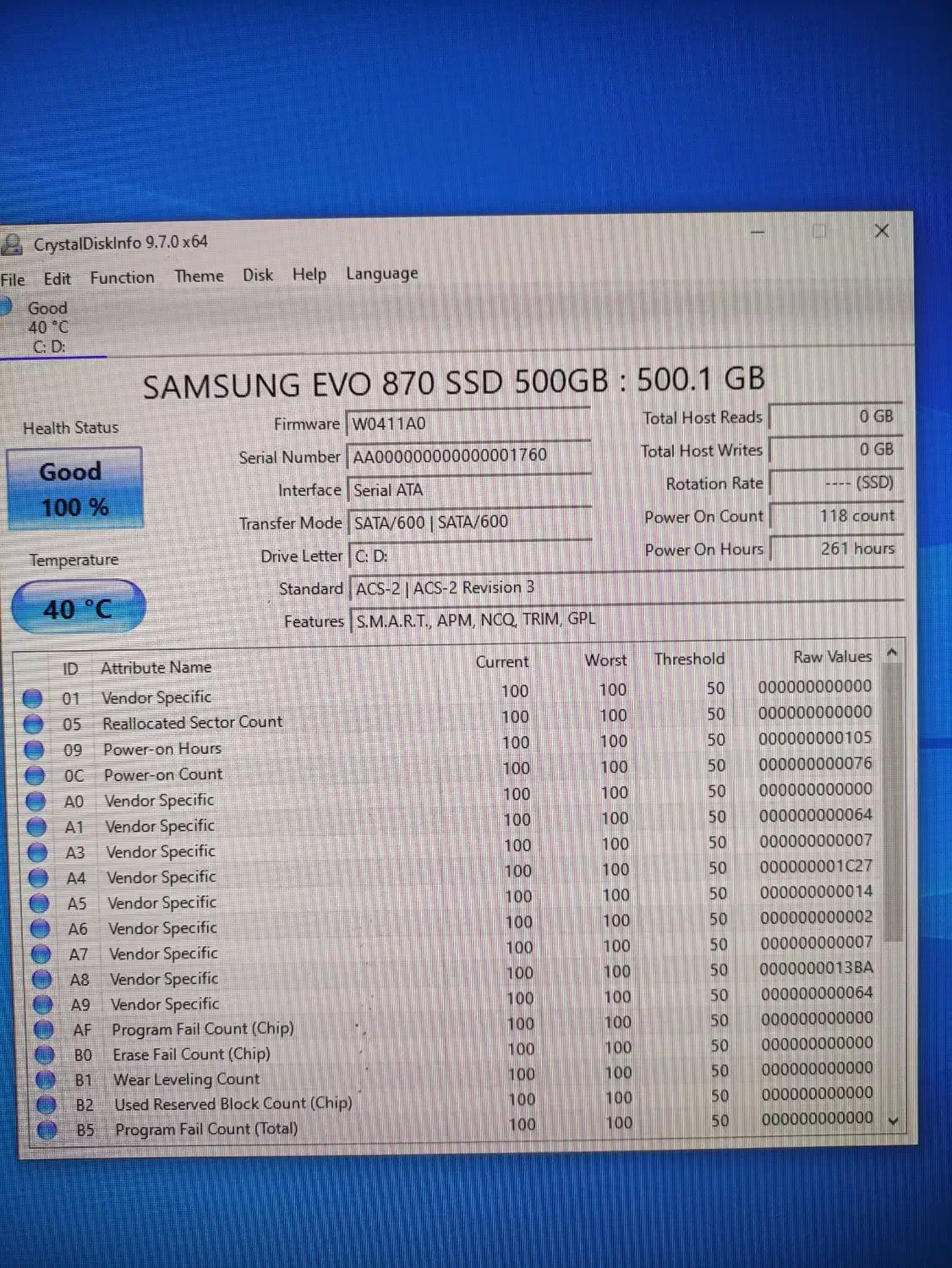Open the Theme menu
952x1268 pixels.
[199, 276]
